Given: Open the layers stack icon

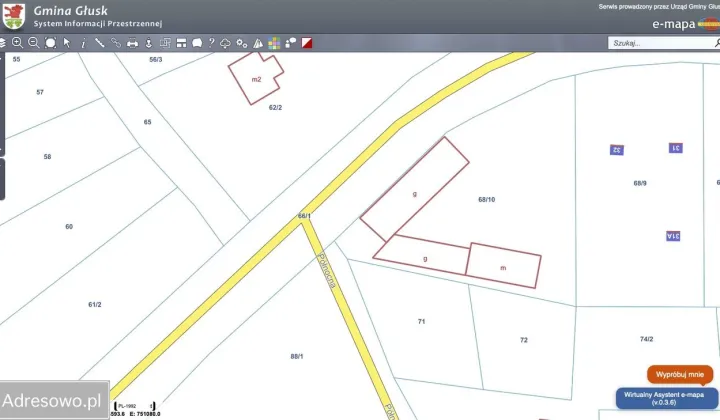Looking at the screenshot, I should click(x=2, y=43).
